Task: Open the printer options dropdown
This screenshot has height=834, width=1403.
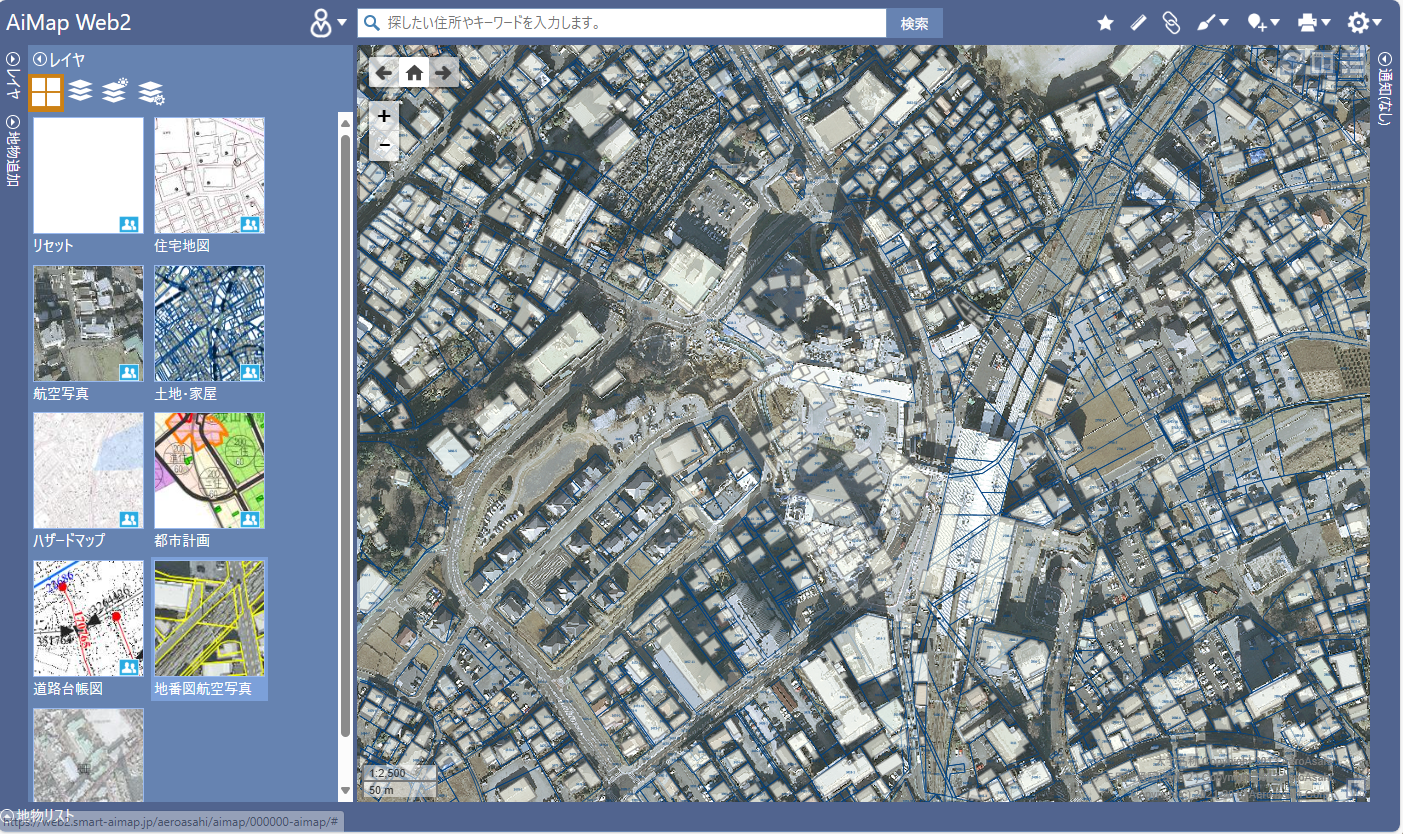Action: [x=1313, y=23]
